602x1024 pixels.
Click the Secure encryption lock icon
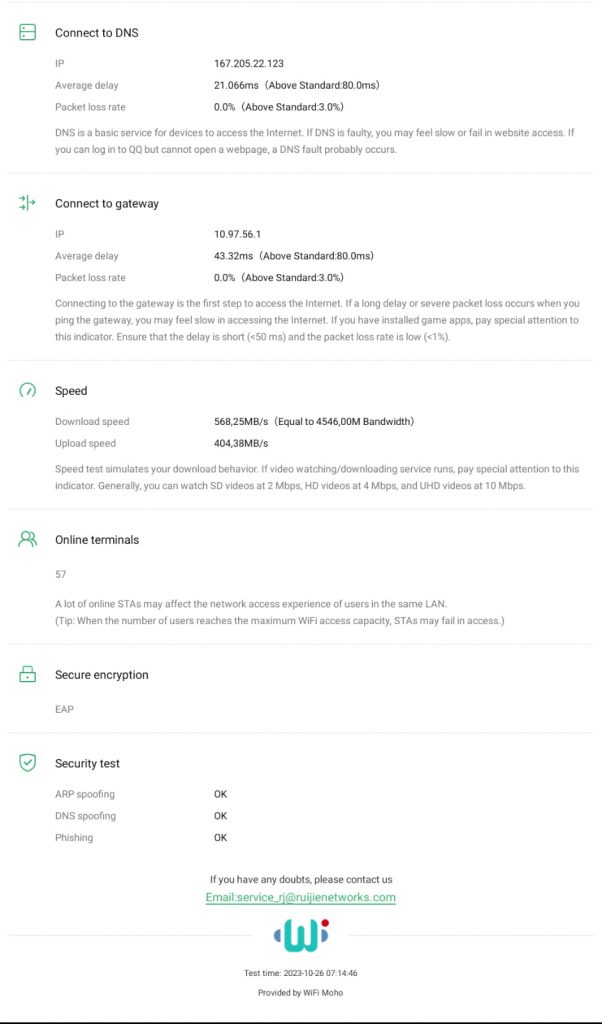pos(27,675)
